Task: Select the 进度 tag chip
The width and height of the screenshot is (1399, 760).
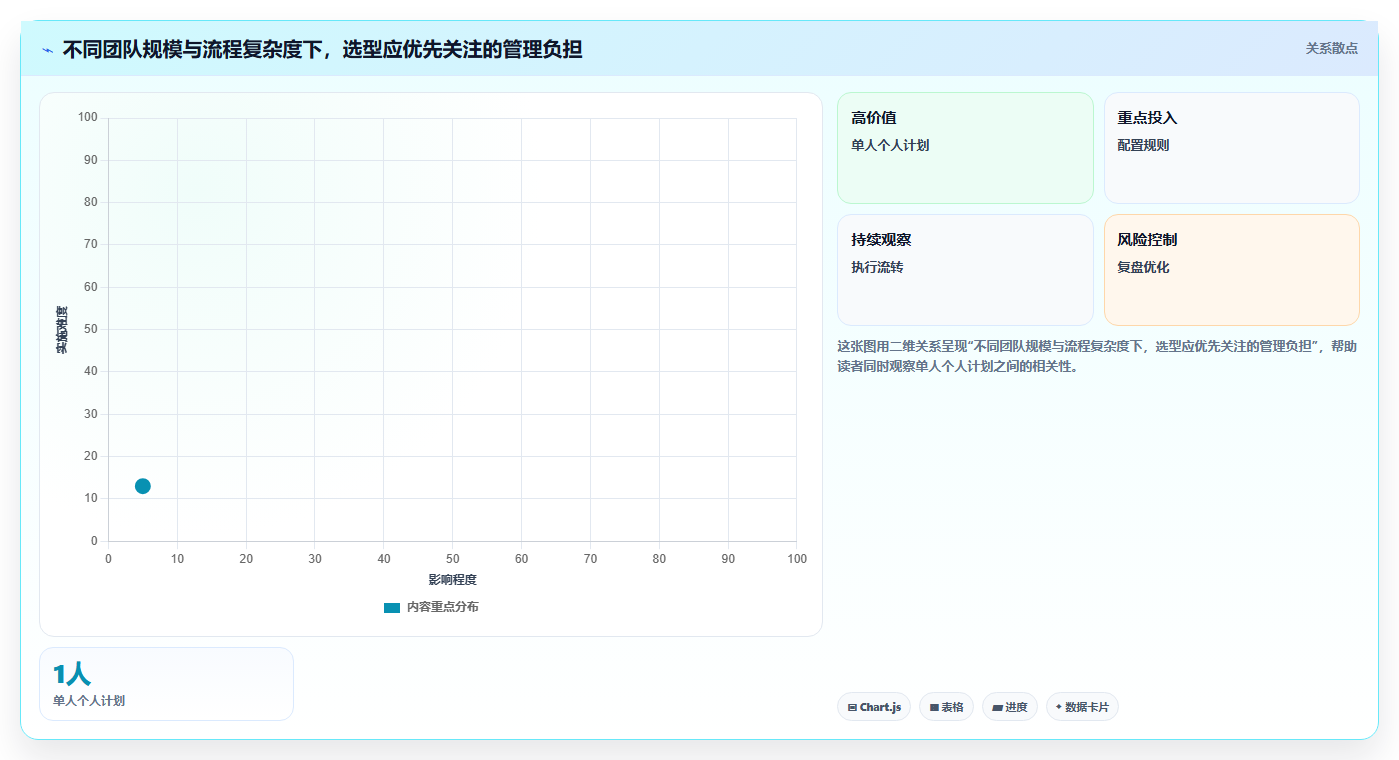Action: 1010,707
